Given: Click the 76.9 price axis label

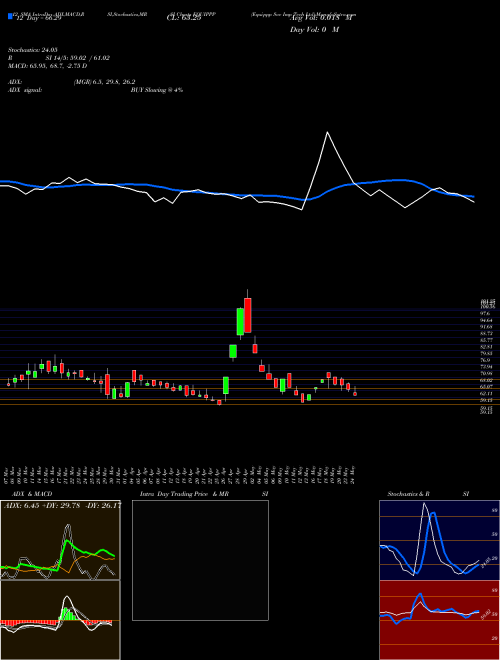Looking at the screenshot, I should tap(485, 360).
